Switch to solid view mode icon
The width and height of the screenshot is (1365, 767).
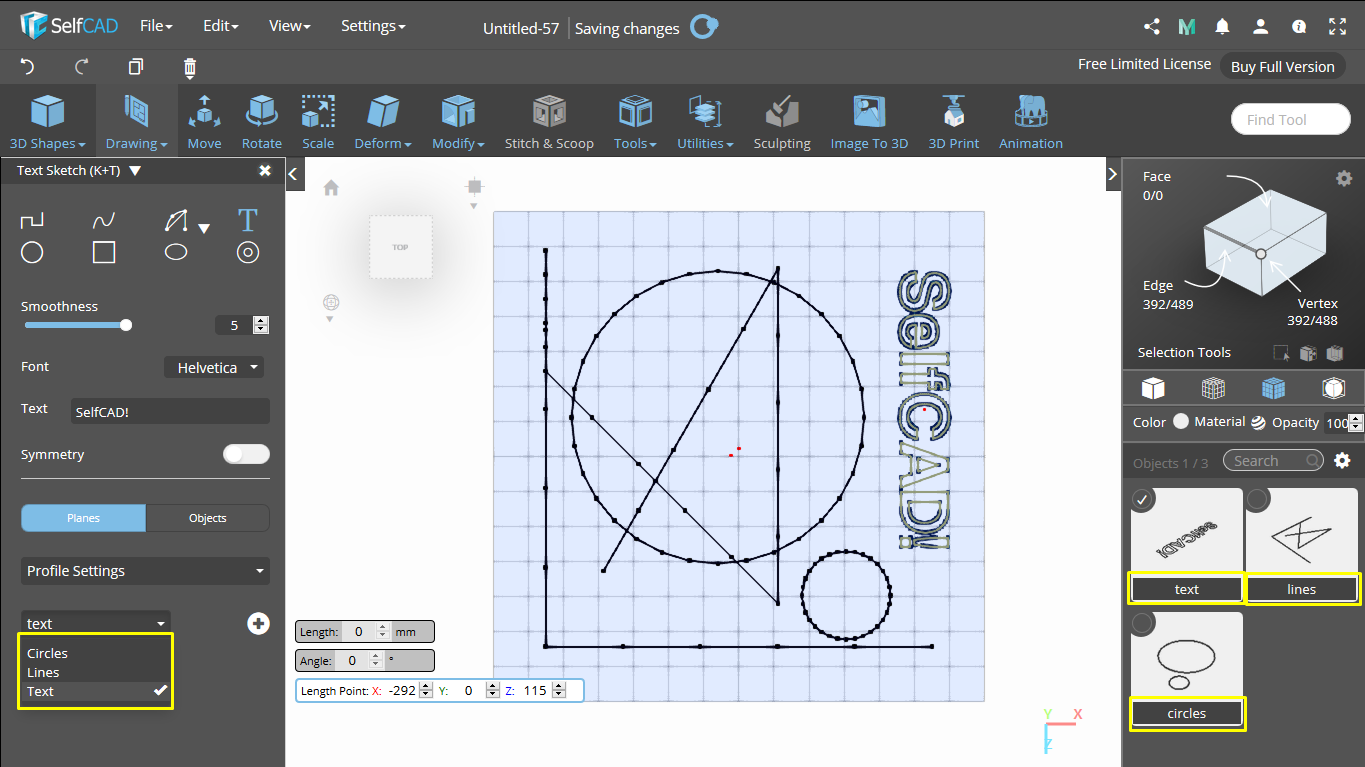(1153, 388)
